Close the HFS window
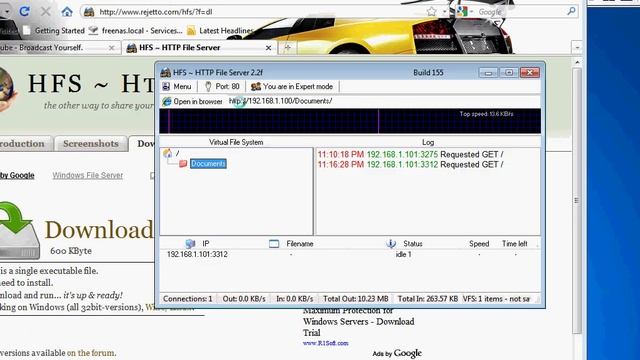This screenshot has width=640, height=360. point(530,73)
